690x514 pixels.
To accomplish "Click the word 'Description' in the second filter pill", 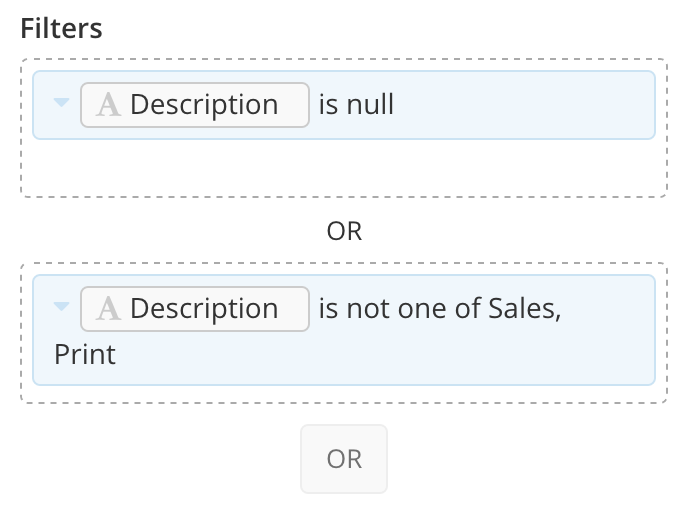I will tap(204, 308).
